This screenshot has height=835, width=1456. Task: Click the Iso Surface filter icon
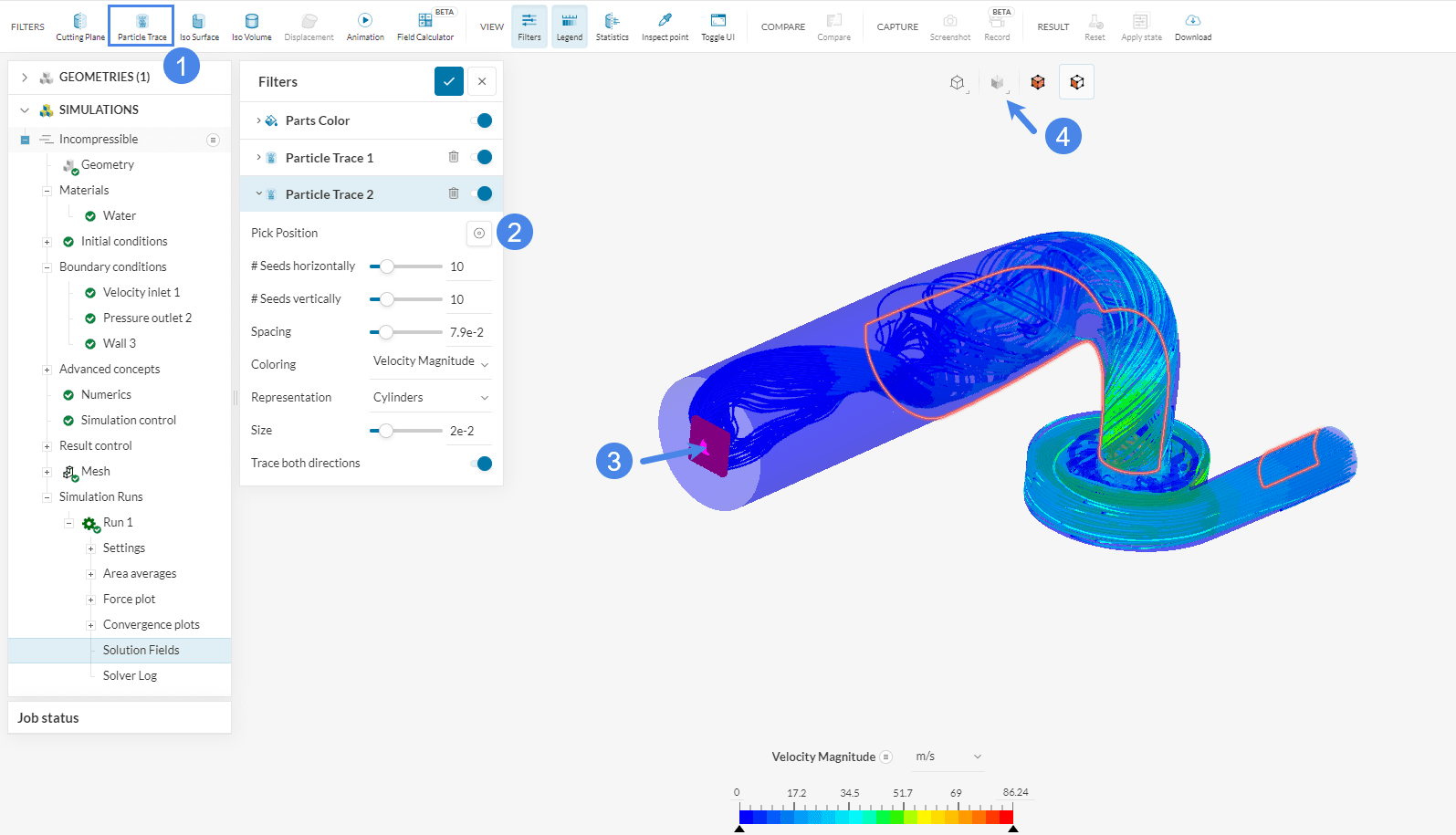pyautogui.click(x=199, y=26)
